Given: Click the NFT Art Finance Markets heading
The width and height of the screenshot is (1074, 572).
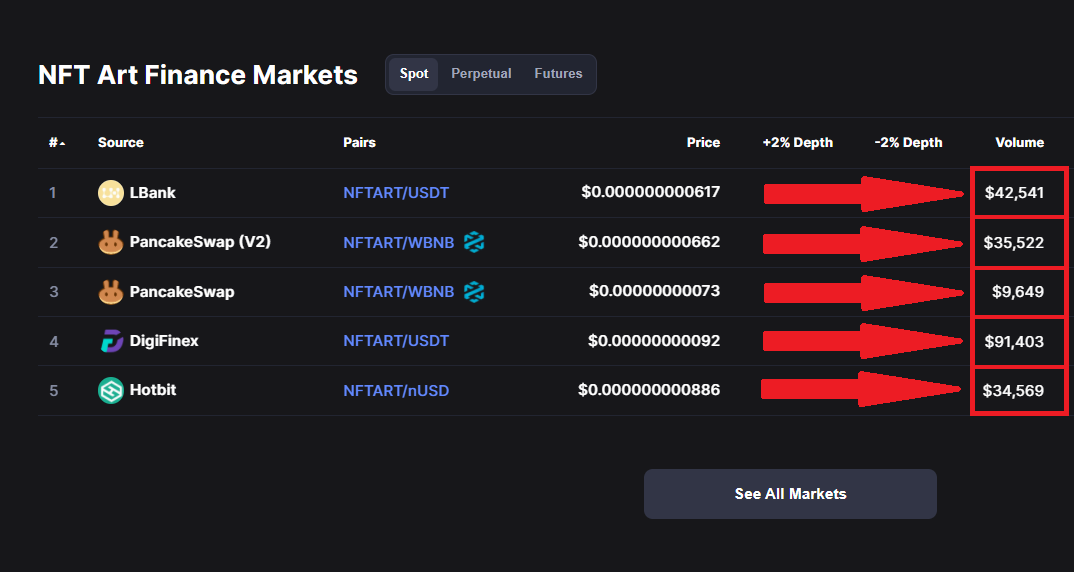Looking at the screenshot, I should tap(198, 75).
